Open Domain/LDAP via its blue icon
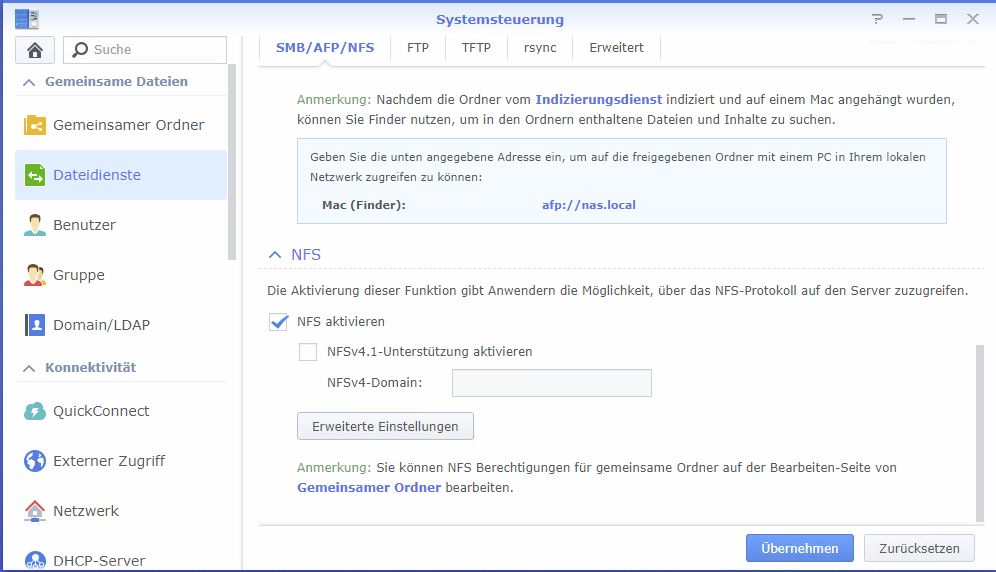 [35, 325]
